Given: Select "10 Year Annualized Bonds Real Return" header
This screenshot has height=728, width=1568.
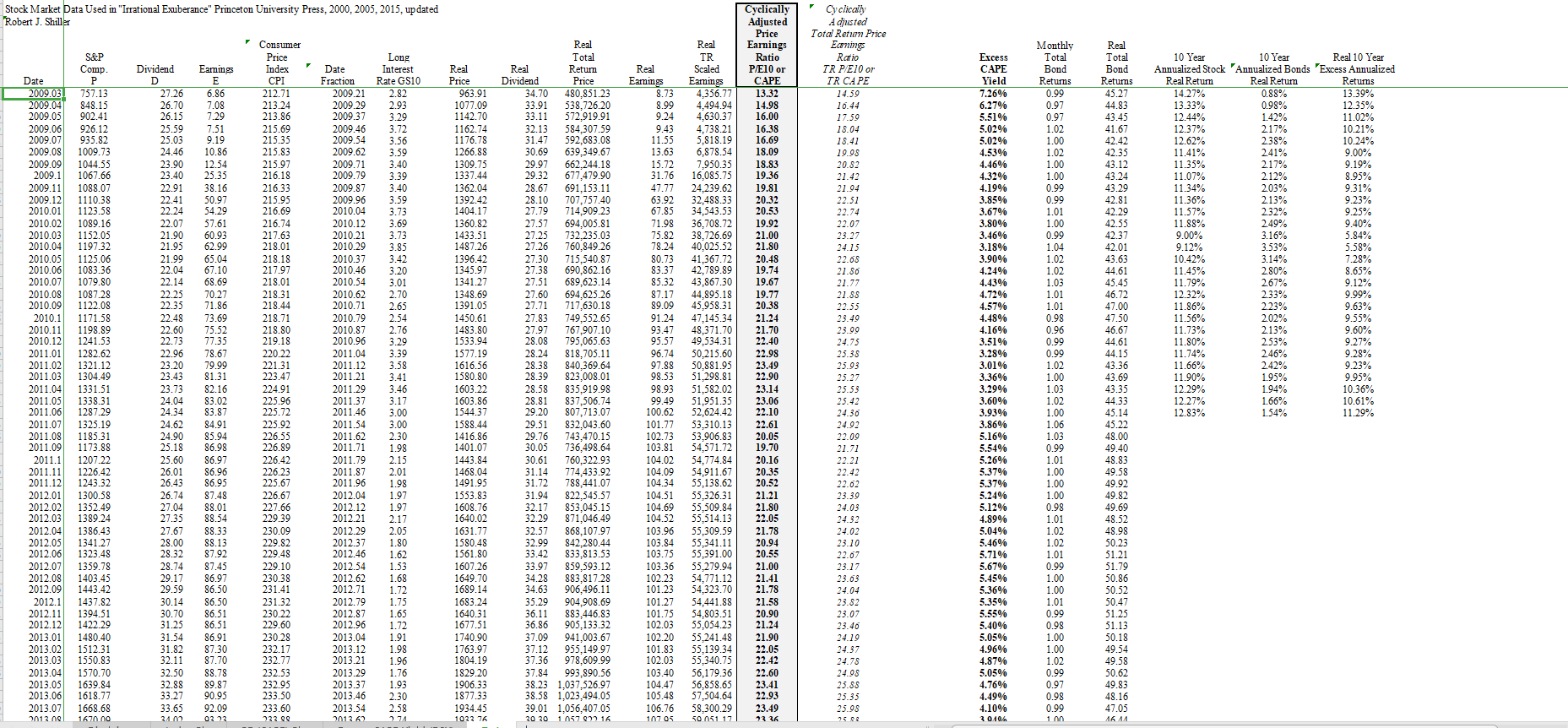Looking at the screenshot, I should pos(1273,69).
